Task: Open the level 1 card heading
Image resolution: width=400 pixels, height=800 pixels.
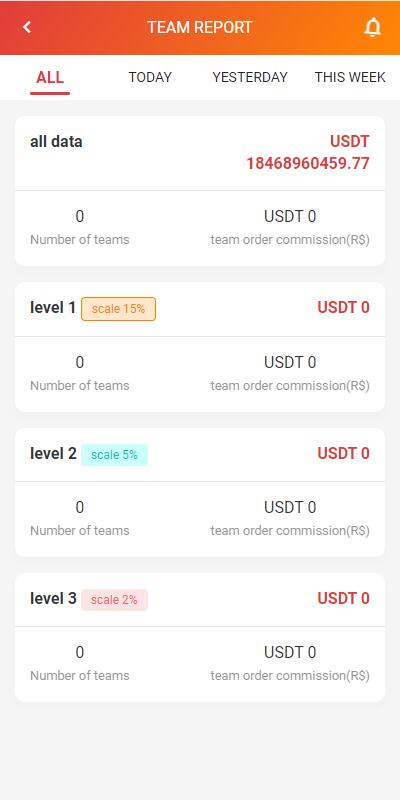Action: point(53,308)
